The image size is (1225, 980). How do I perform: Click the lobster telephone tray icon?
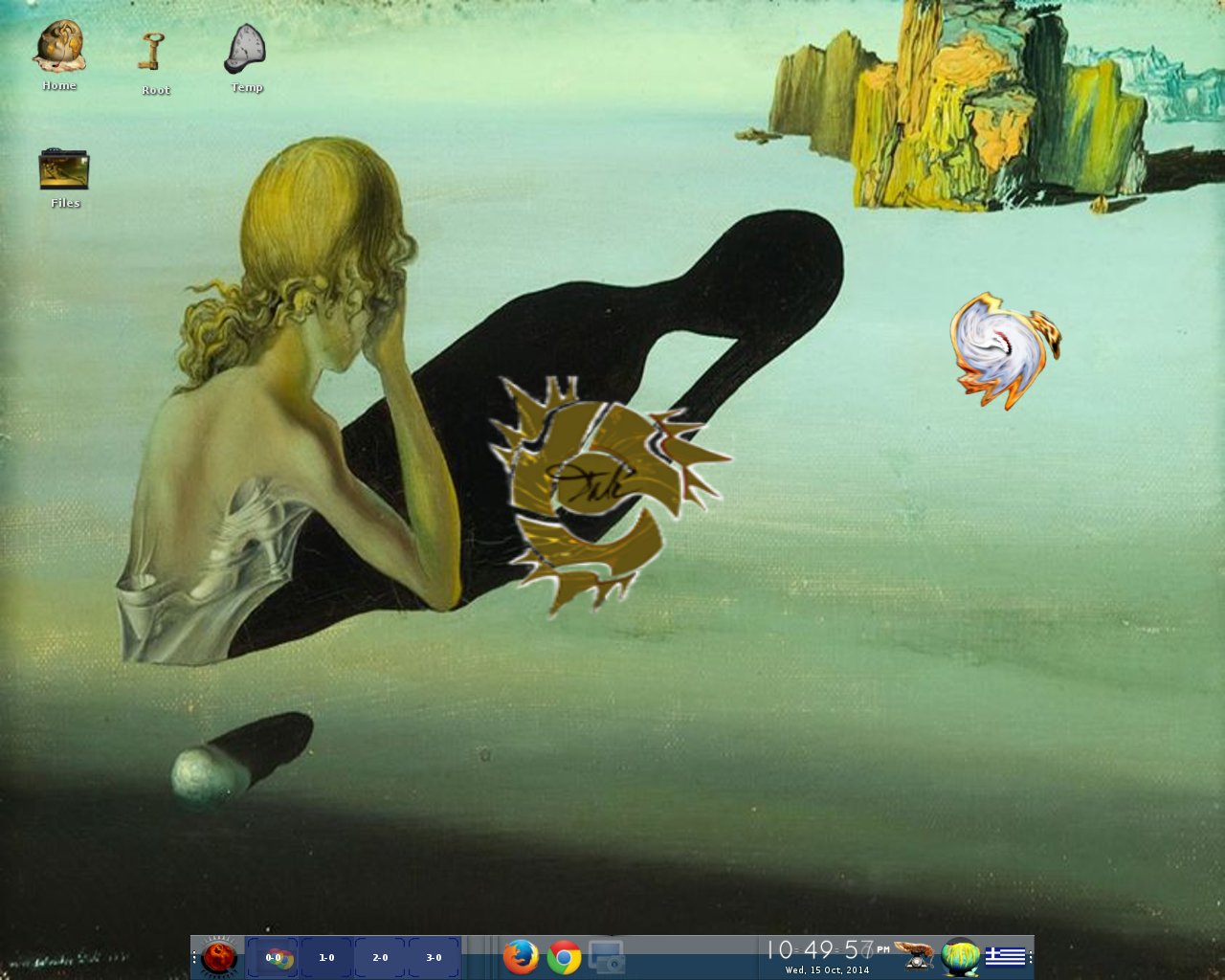tap(915, 955)
